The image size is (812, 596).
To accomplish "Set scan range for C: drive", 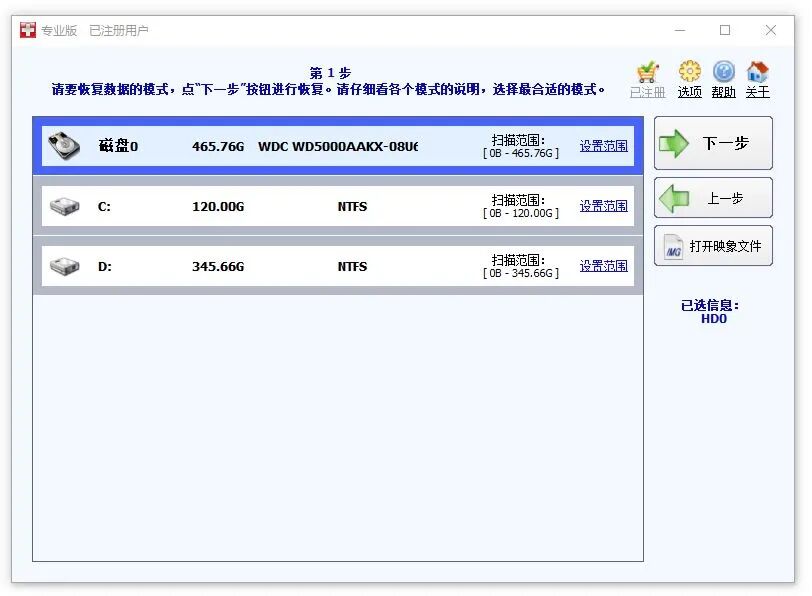I will coord(603,206).
